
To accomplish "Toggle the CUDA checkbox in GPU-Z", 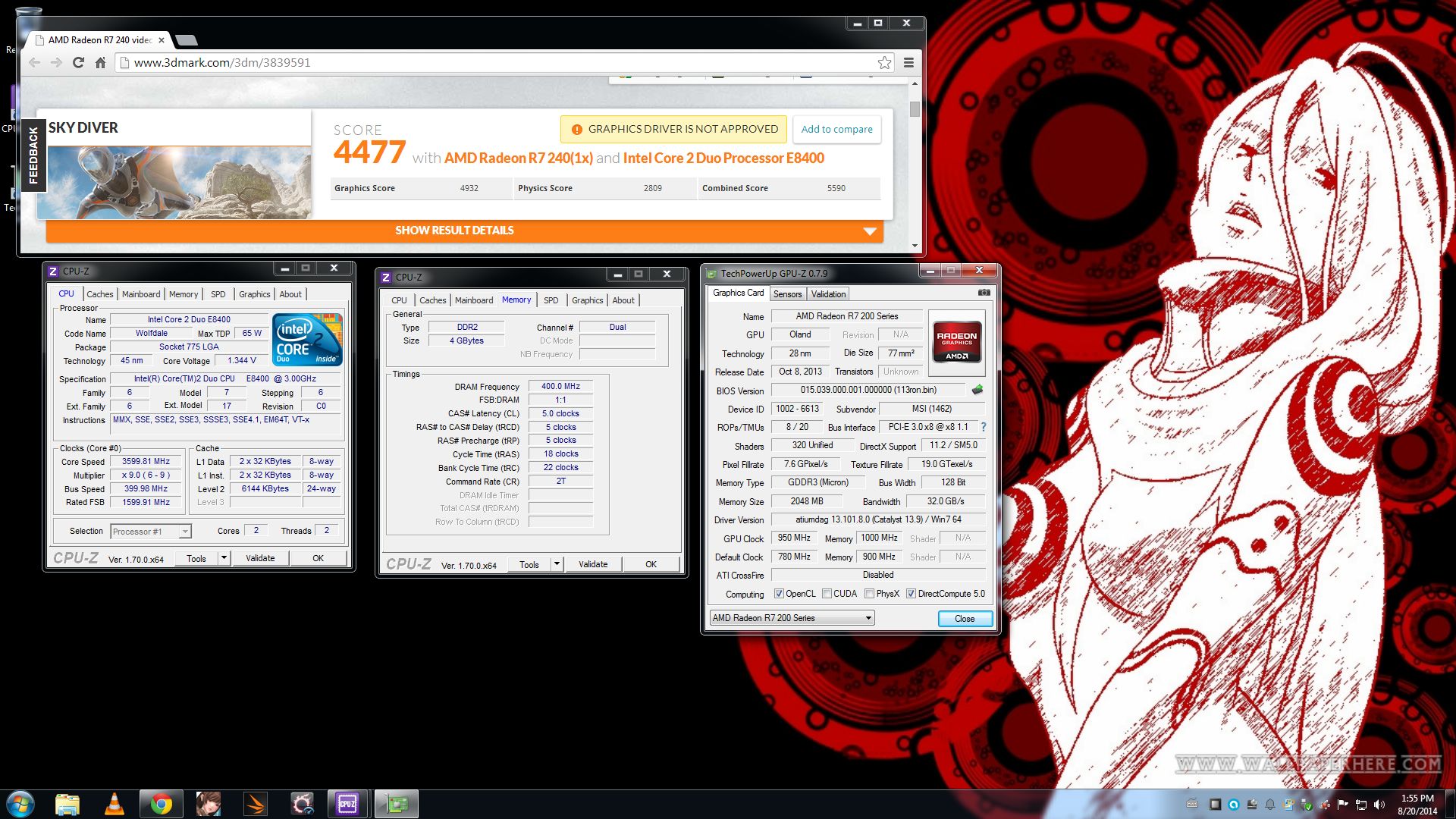I will (x=827, y=594).
